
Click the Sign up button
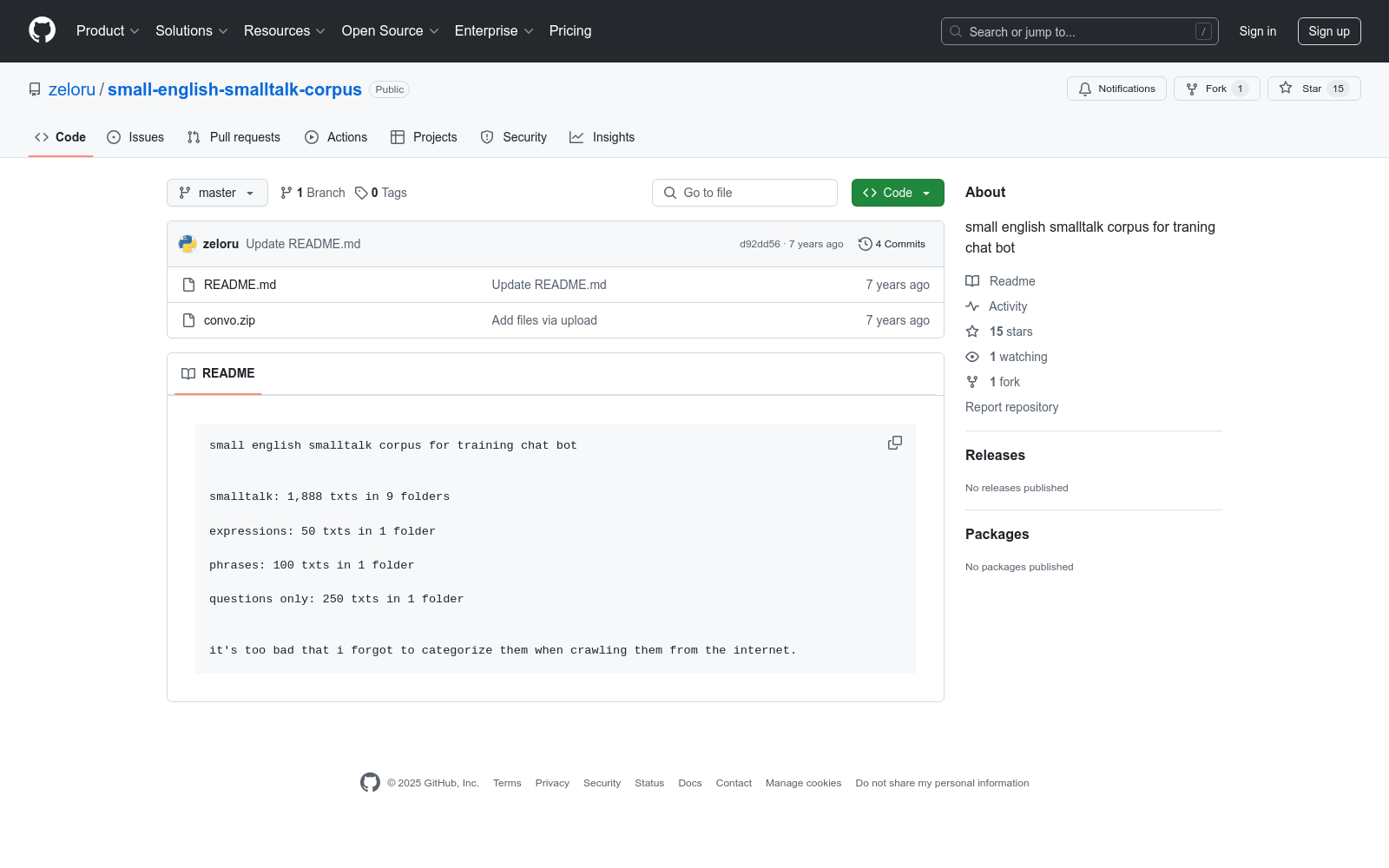point(1329,31)
